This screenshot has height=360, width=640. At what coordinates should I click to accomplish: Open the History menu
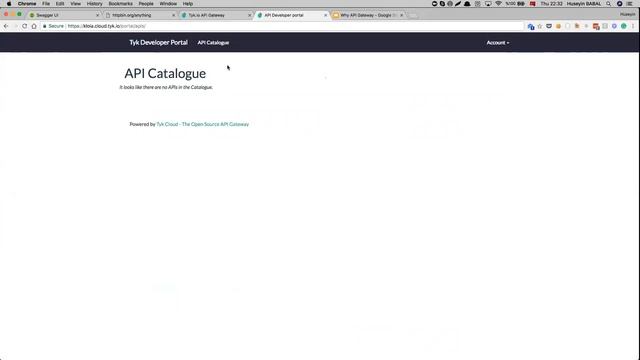pyautogui.click(x=94, y=4)
